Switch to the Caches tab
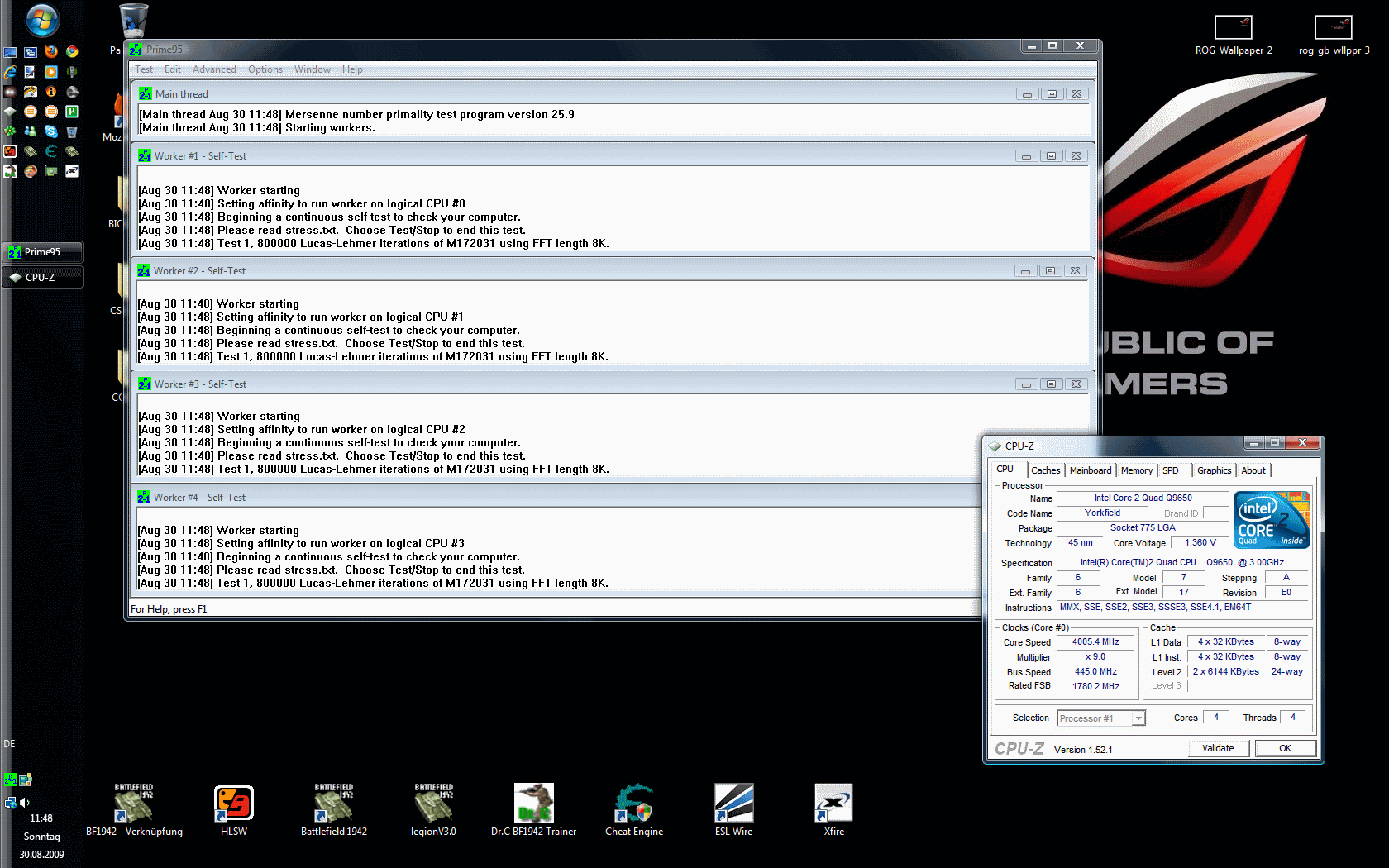Viewport: 1389px width, 868px height. click(1046, 470)
